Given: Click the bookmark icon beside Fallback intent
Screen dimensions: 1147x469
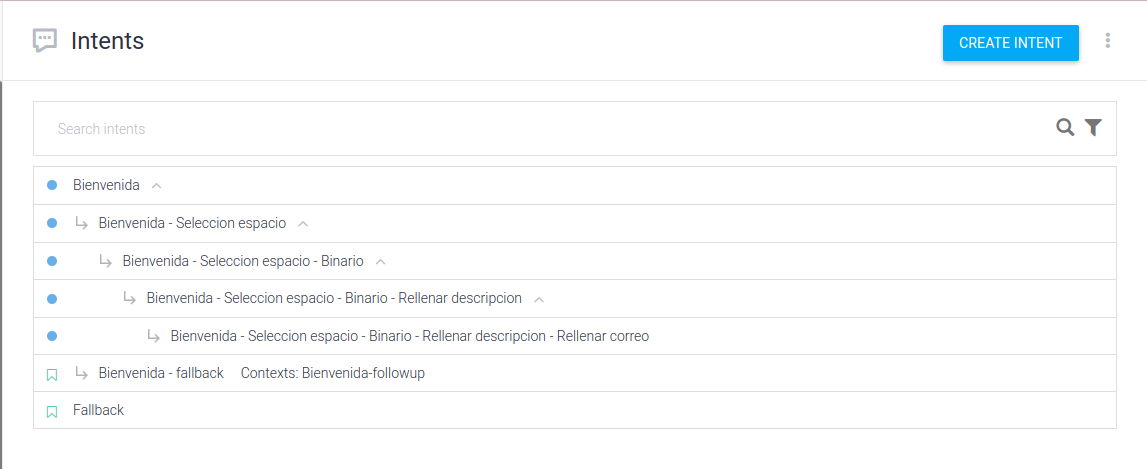Looking at the screenshot, I should coord(52,411).
